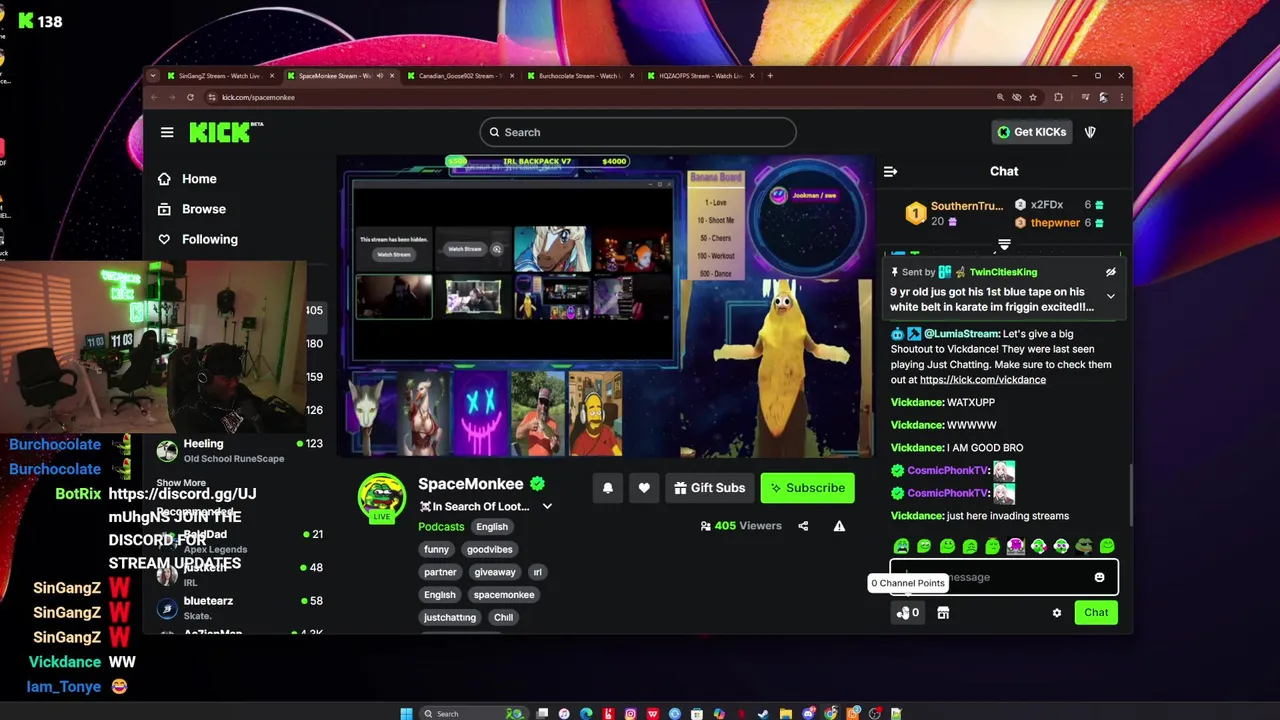Click the Gift Subs button
1280x720 pixels.
pyautogui.click(x=710, y=488)
